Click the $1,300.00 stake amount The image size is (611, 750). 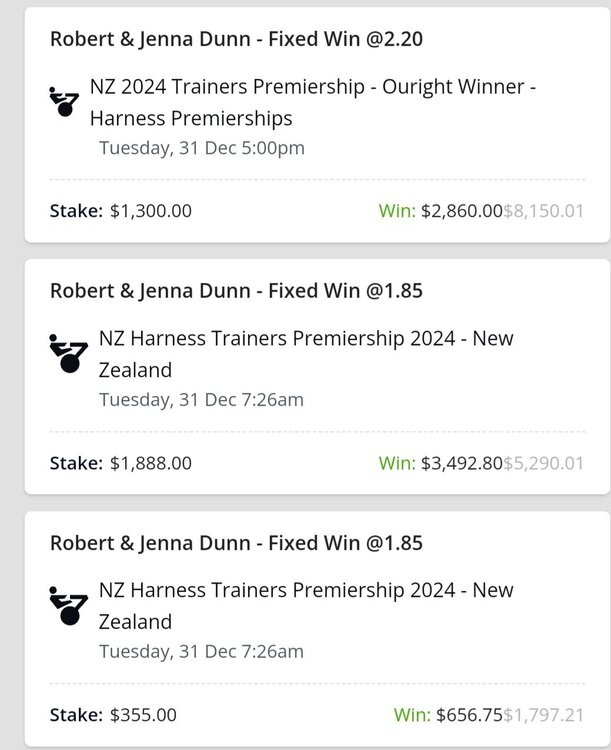[x=150, y=211]
